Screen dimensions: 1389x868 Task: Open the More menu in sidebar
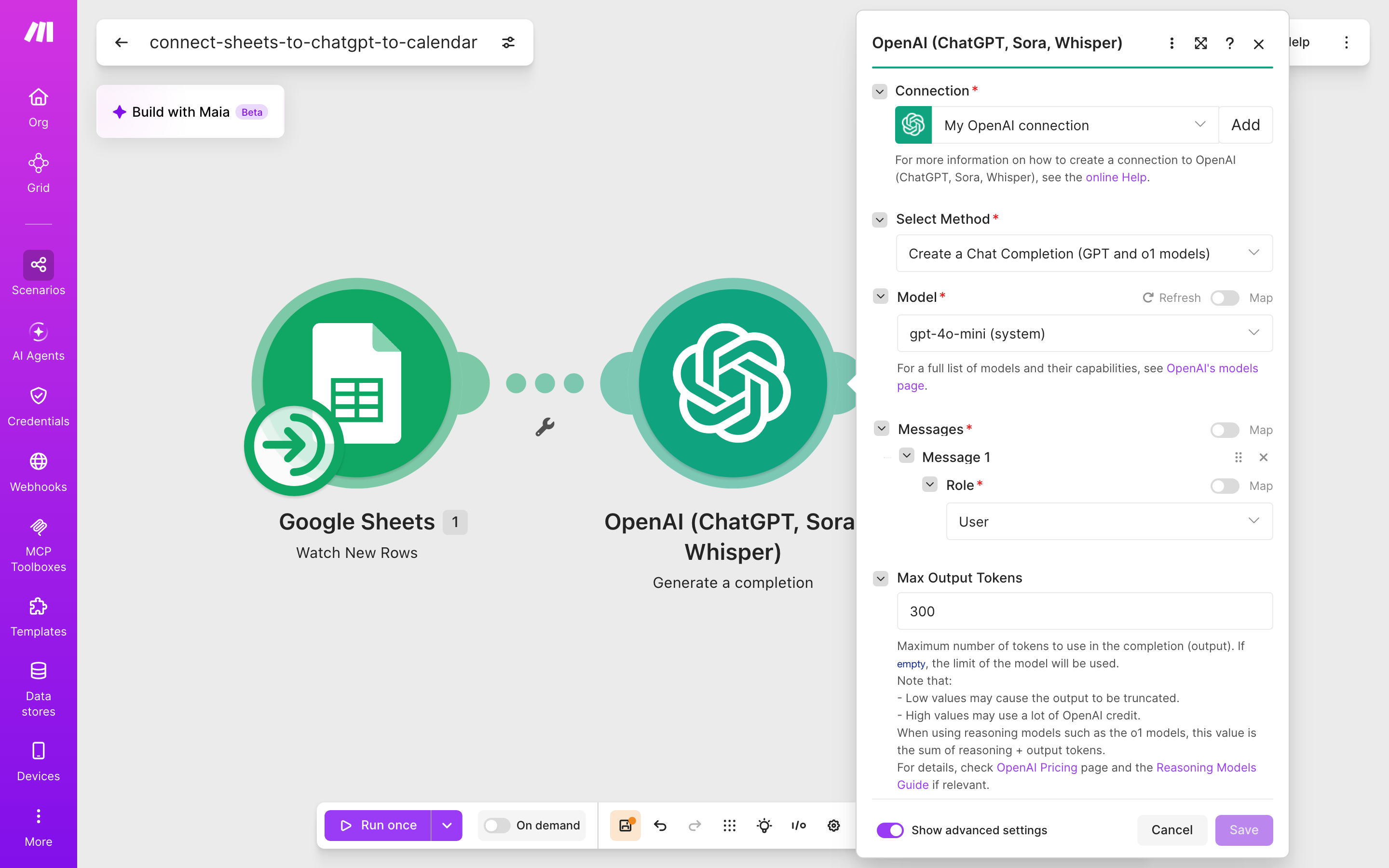pos(39,827)
